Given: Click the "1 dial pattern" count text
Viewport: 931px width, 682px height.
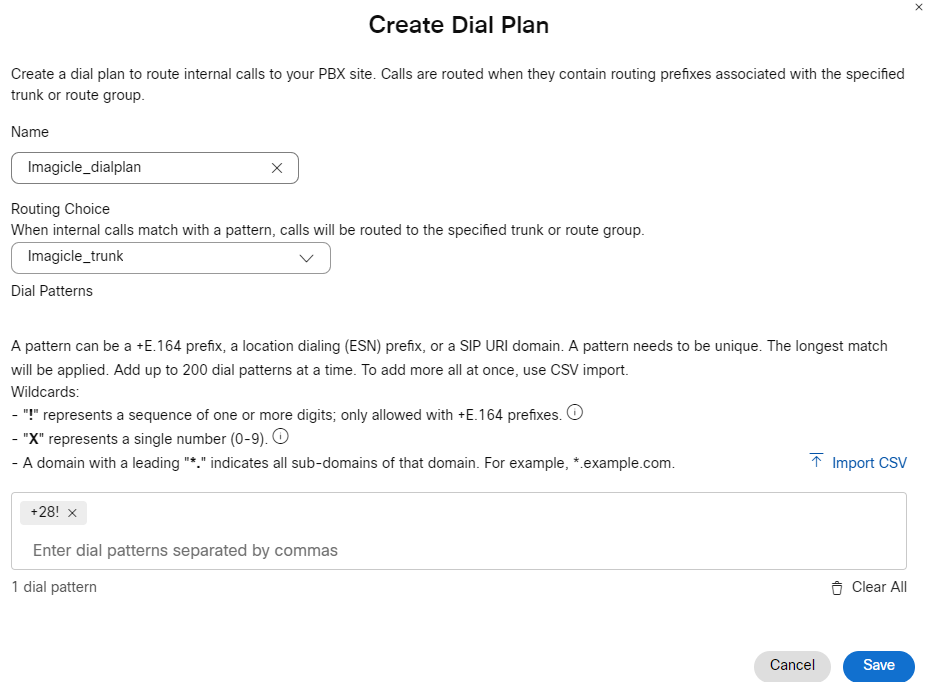Looking at the screenshot, I should click(x=54, y=587).
